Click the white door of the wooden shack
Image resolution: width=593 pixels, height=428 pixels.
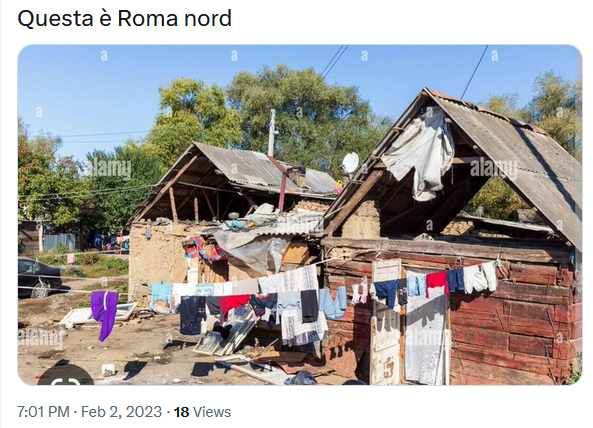[387, 321]
